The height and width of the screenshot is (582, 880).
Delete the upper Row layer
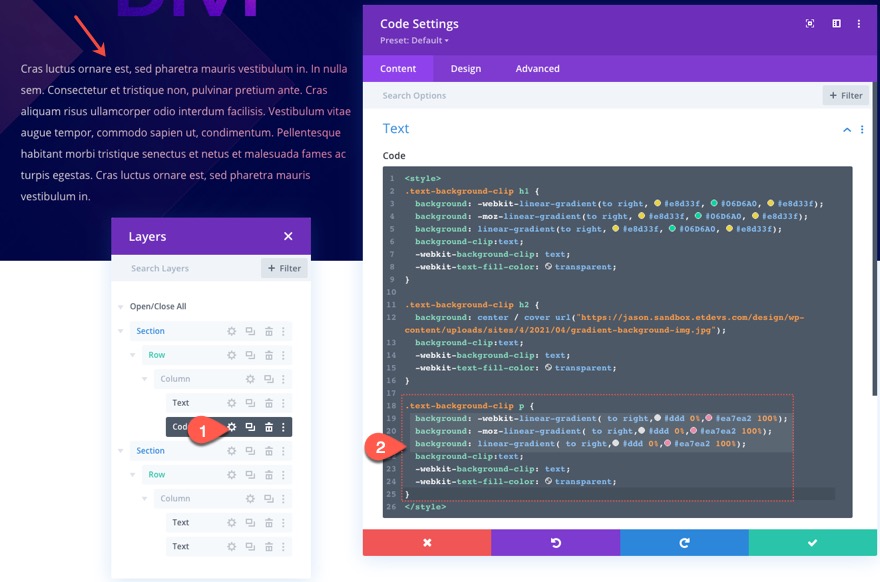[x=269, y=355]
